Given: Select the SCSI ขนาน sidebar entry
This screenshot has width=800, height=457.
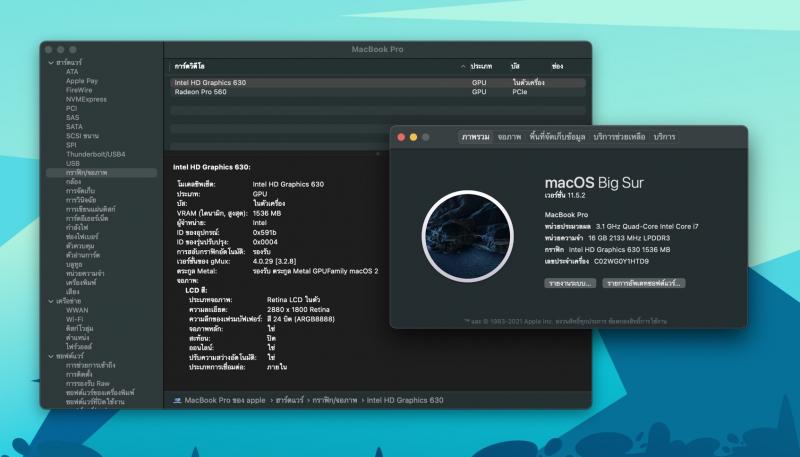Looking at the screenshot, I should pos(82,136).
